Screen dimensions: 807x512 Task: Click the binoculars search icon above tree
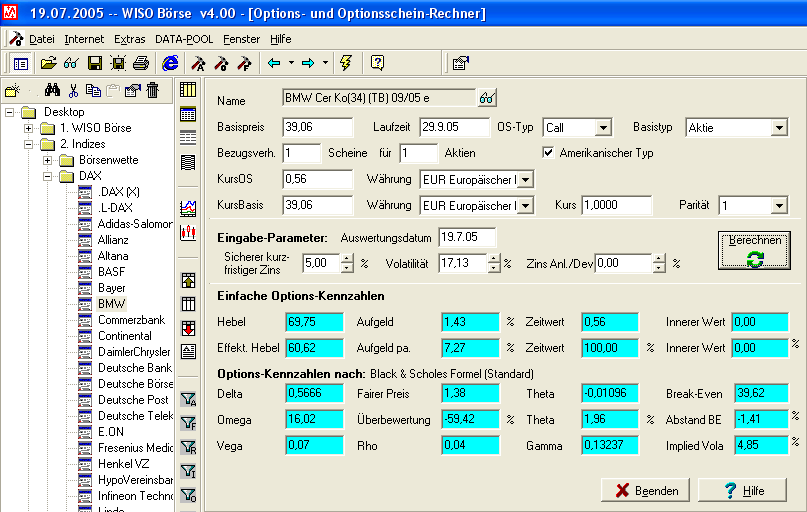(x=53, y=91)
